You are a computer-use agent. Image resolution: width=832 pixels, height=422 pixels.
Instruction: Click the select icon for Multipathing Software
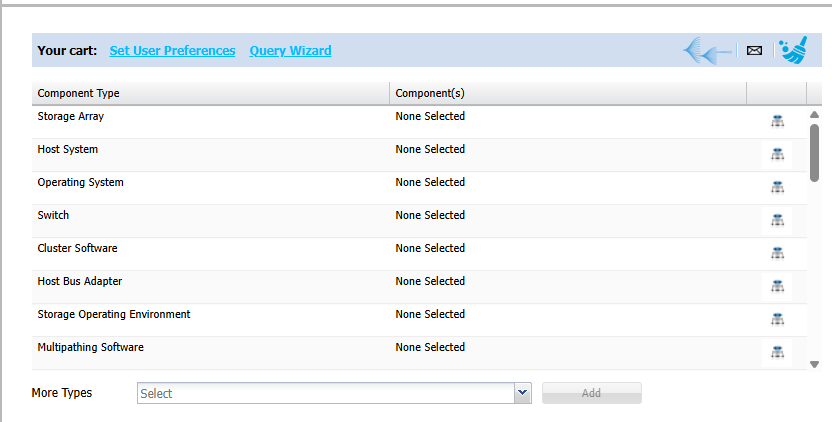(x=777, y=352)
